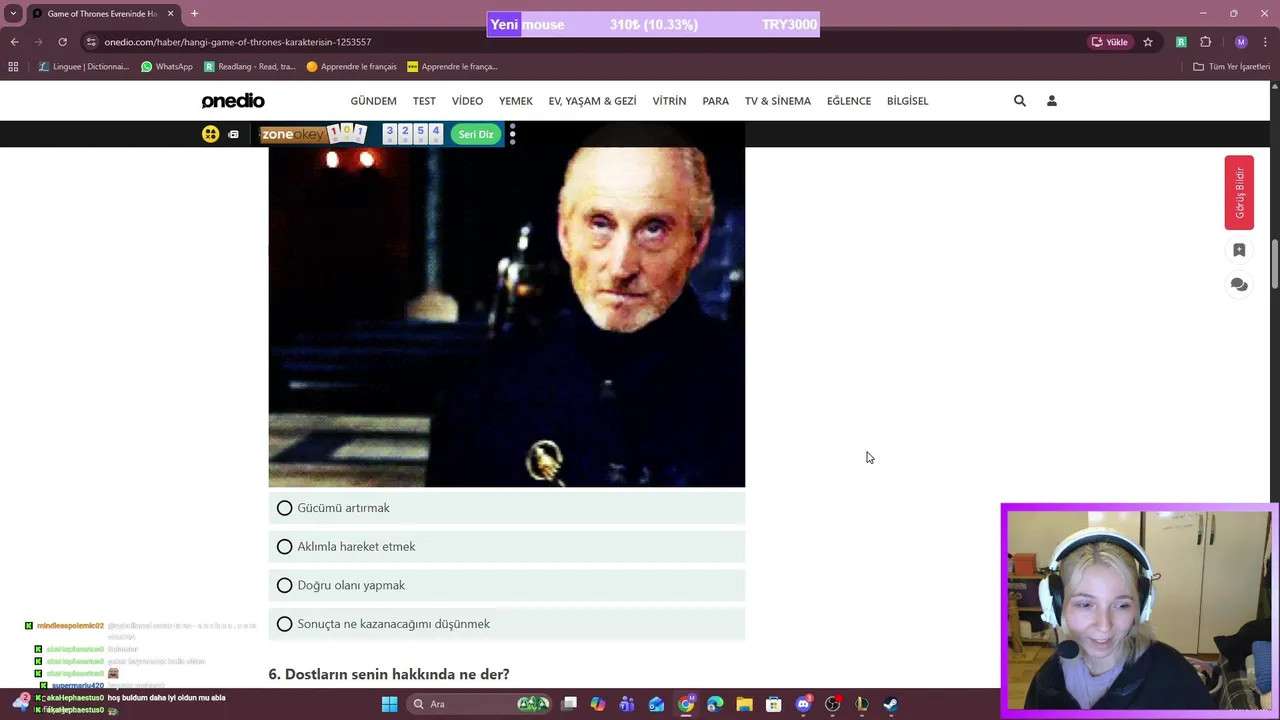Open the YEMEK menu item
Viewport: 1280px width, 720px height.
[516, 101]
